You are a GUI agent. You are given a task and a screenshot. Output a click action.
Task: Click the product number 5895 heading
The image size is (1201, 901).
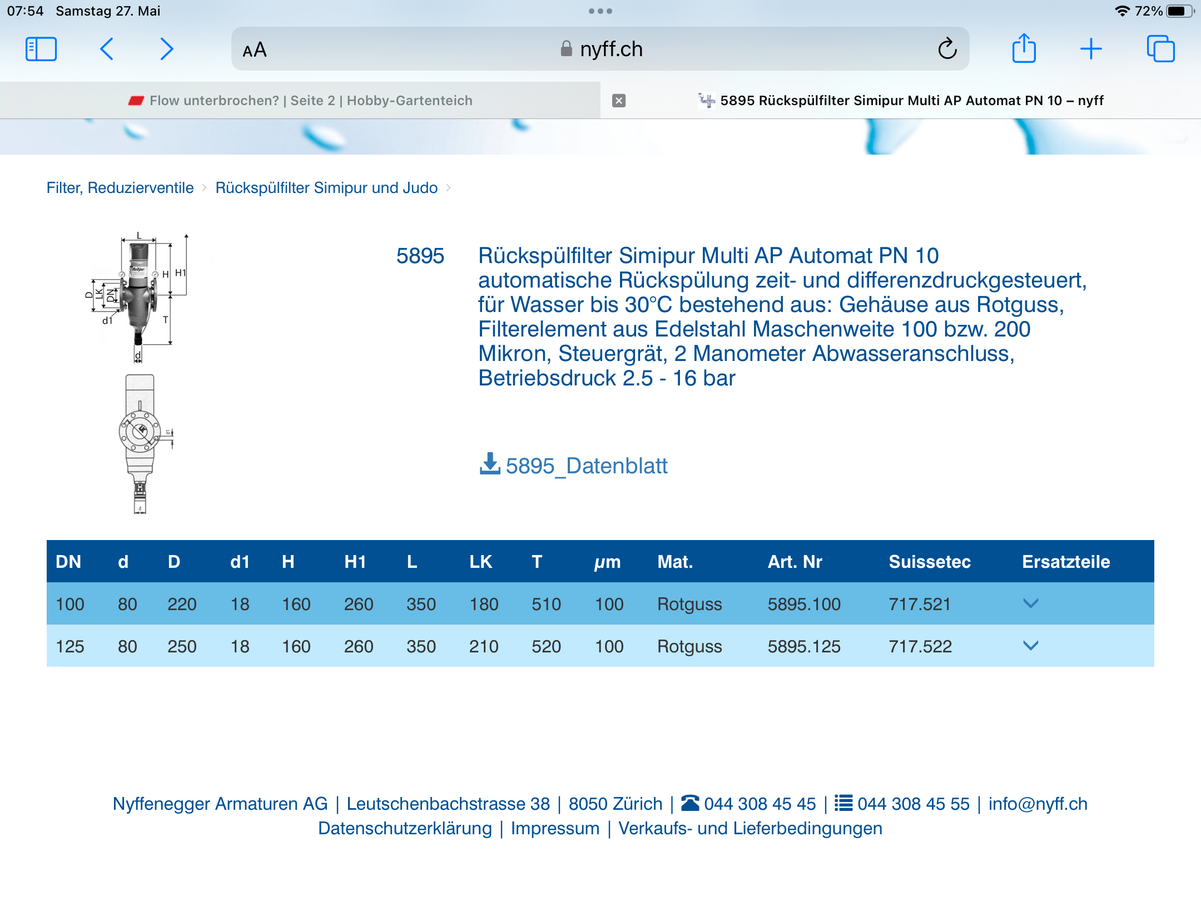coord(420,256)
